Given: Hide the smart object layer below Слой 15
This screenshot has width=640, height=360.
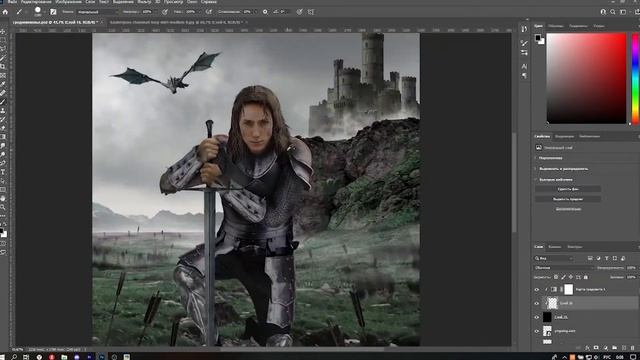Looking at the screenshot, I should (x=536, y=331).
